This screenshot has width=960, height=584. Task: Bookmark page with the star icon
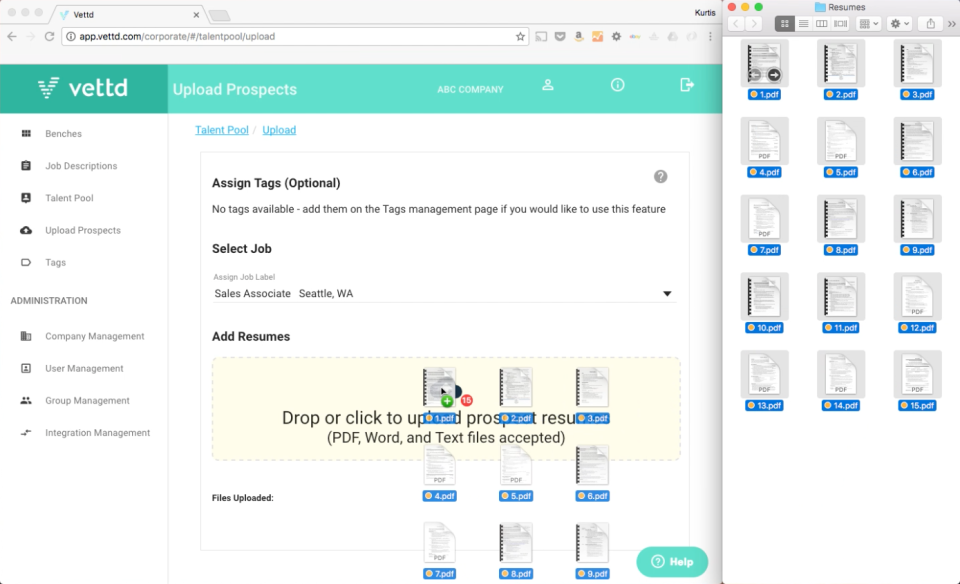[x=520, y=37]
